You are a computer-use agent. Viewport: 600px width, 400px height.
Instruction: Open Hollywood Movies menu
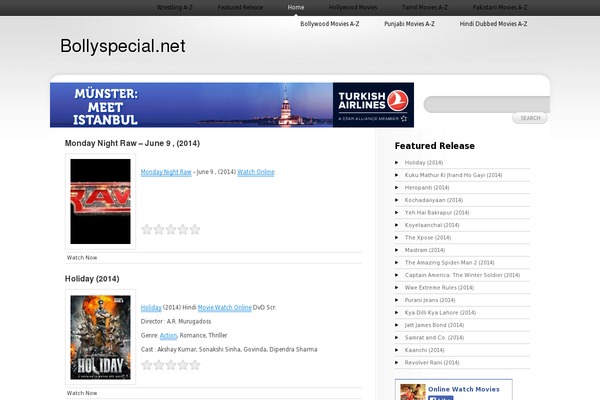(x=353, y=7)
